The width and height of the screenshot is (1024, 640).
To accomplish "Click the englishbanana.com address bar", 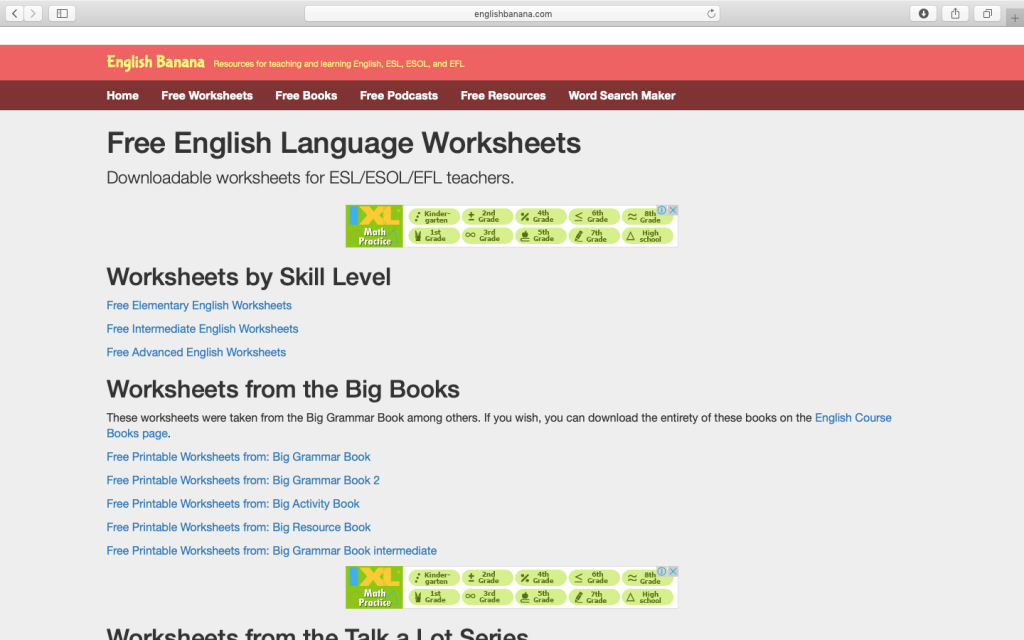I will point(512,14).
